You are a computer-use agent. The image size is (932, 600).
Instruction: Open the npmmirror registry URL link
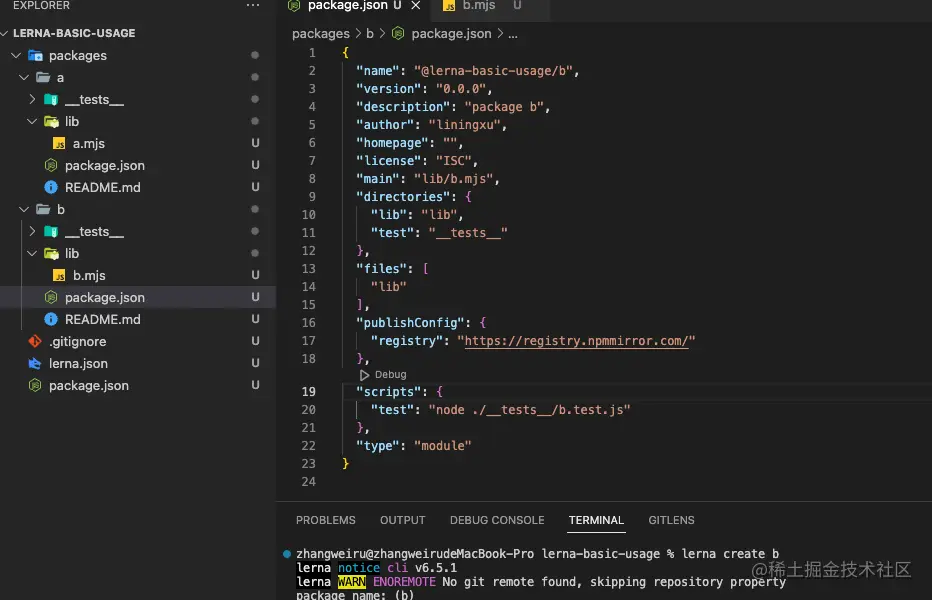tap(576, 341)
